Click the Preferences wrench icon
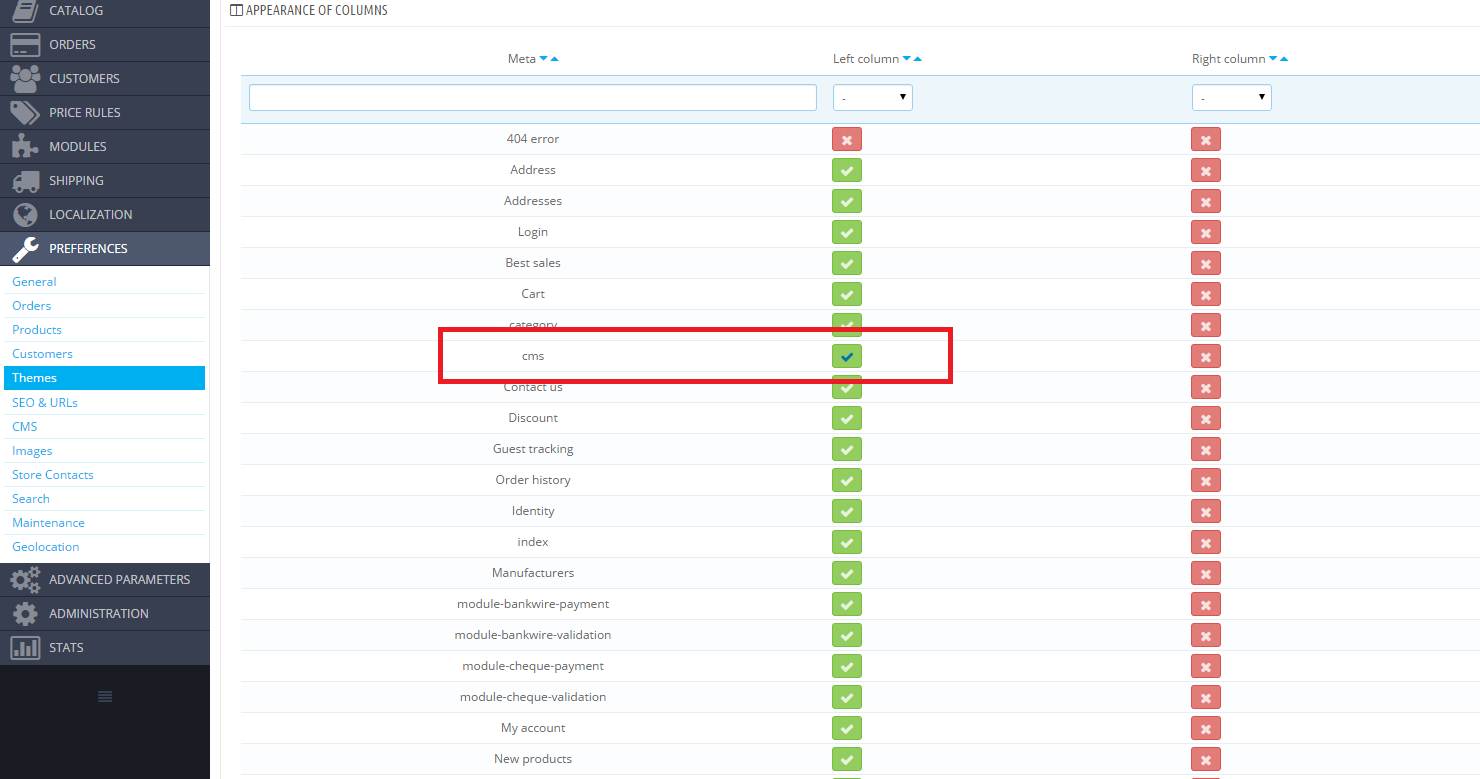The image size is (1480, 779). tap(27, 248)
